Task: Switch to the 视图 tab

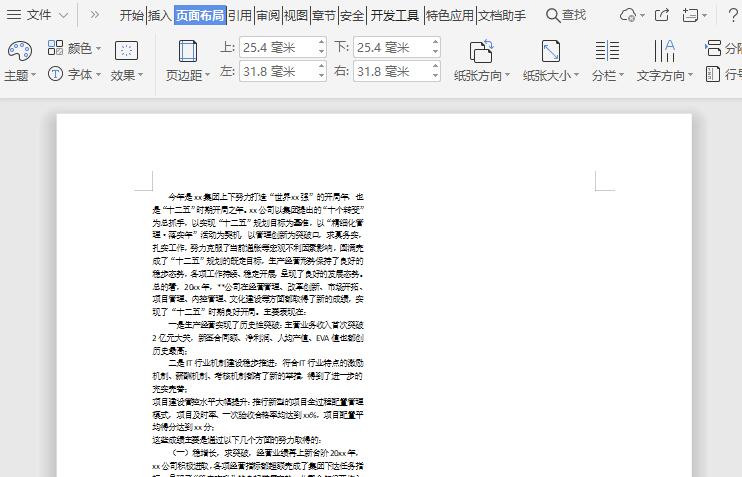Action: tap(296, 15)
